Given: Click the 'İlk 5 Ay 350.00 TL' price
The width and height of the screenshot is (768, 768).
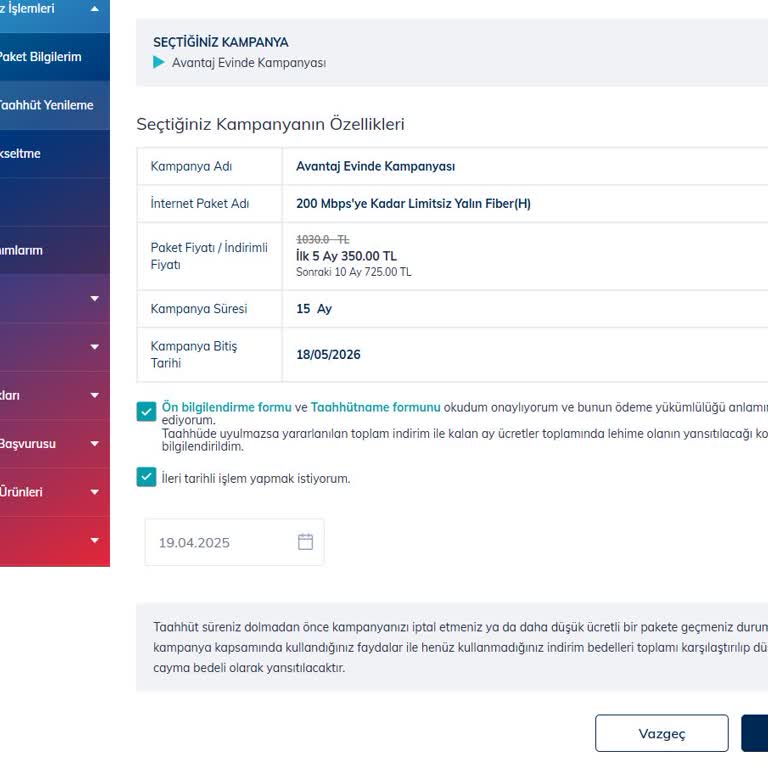Looking at the screenshot, I should (346, 256).
